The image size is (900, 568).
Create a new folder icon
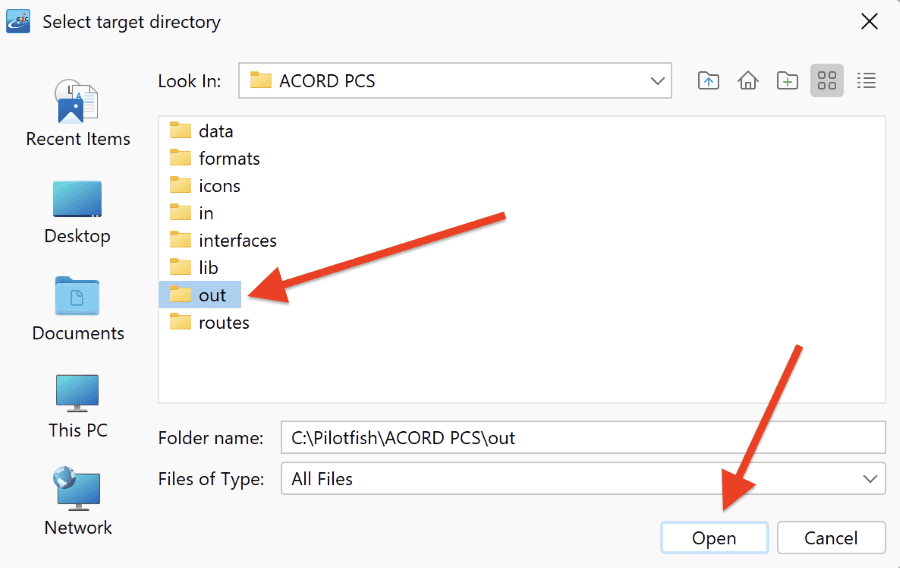pyautogui.click(x=787, y=81)
